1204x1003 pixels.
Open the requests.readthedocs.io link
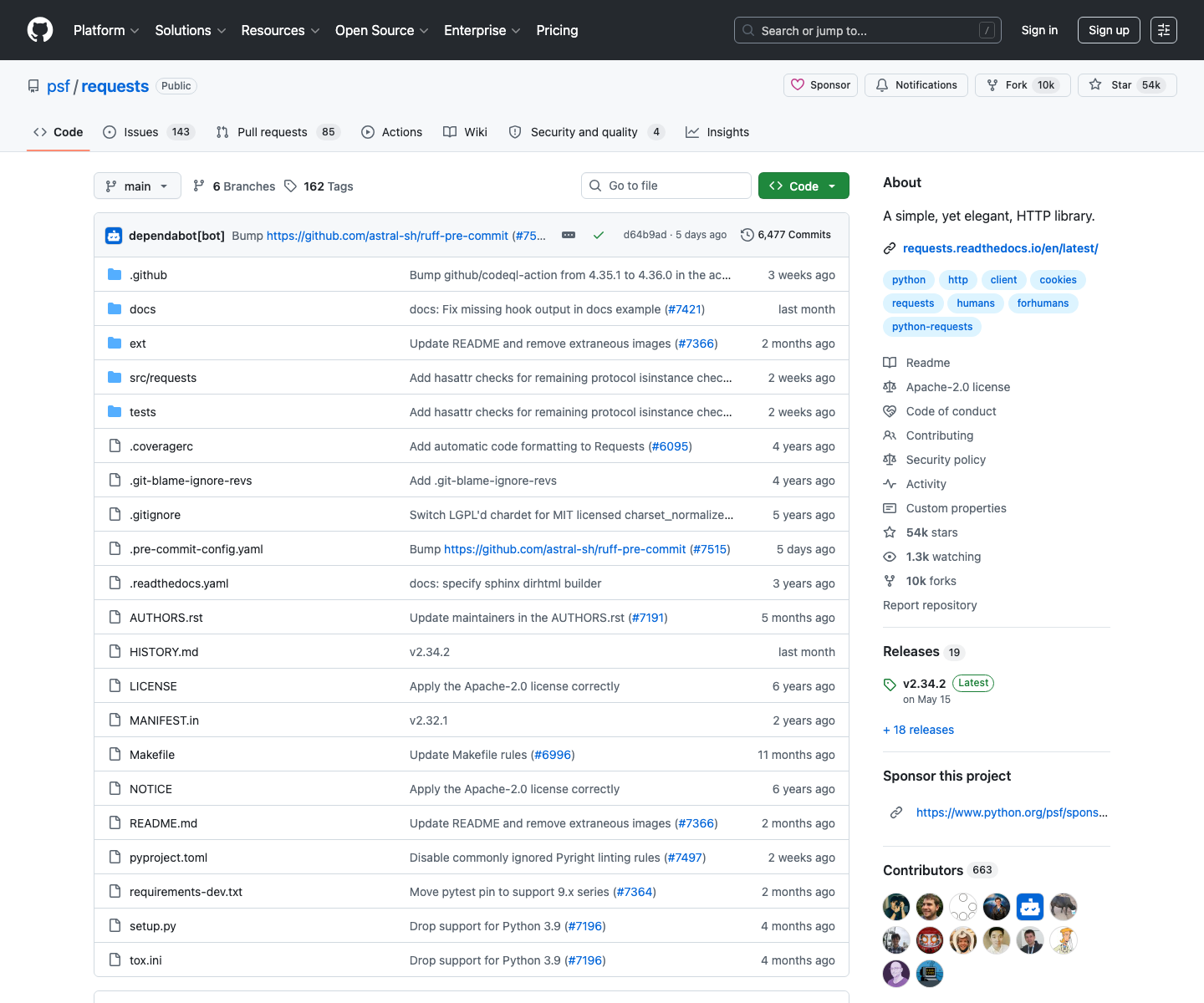click(x=1000, y=248)
